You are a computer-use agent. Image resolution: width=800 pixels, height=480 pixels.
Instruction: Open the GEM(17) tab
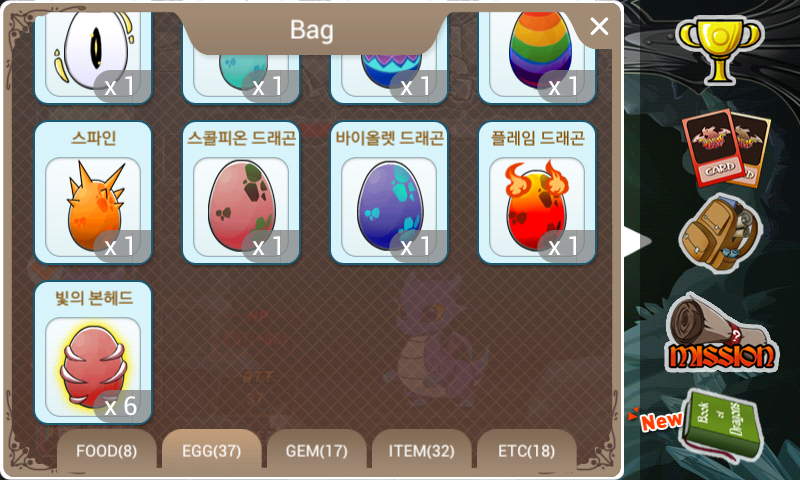[316, 450]
